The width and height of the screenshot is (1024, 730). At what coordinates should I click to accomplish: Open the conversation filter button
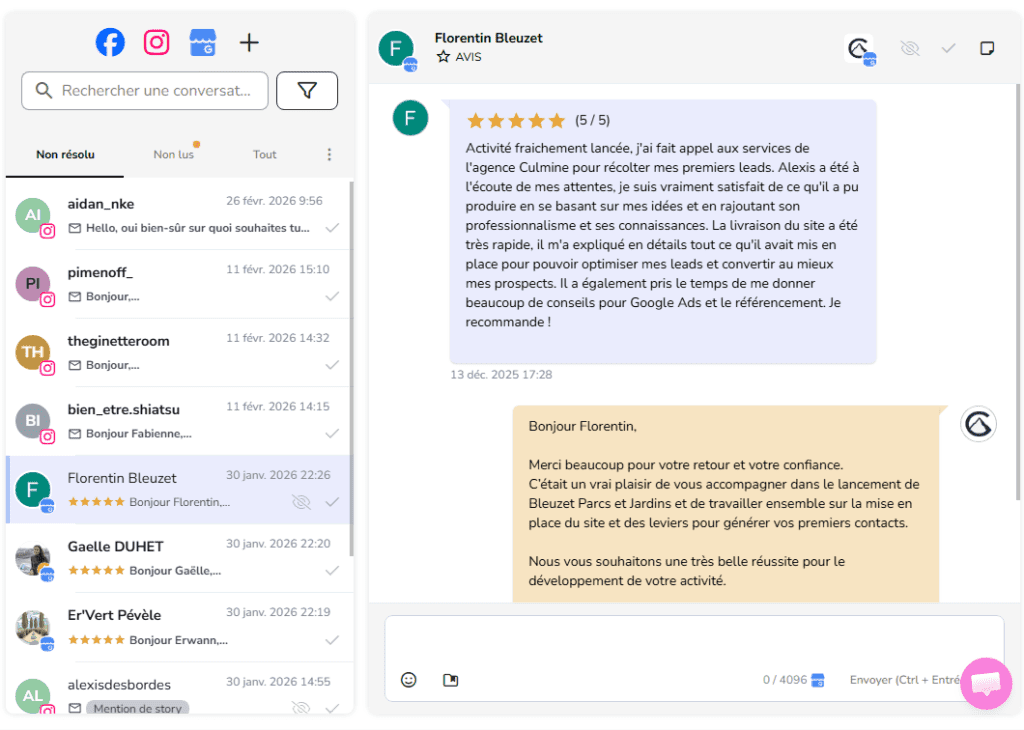pos(307,91)
